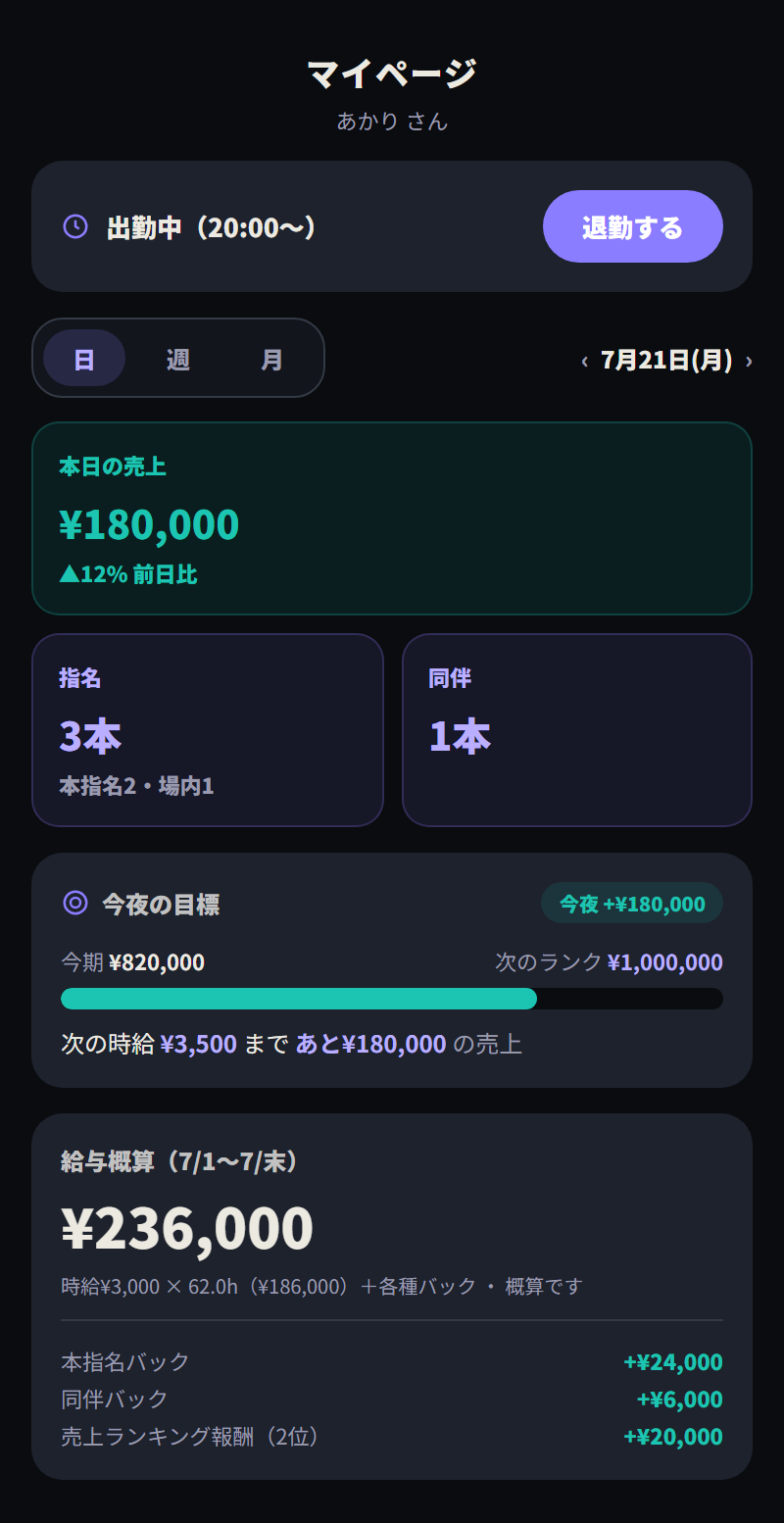
Task: Advance to next day with right chevron
Action: pyautogui.click(x=749, y=361)
